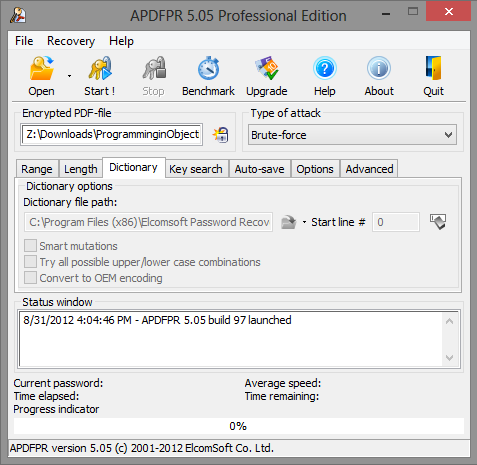Open the Help menu
The width and height of the screenshot is (477, 465).
tap(121, 41)
